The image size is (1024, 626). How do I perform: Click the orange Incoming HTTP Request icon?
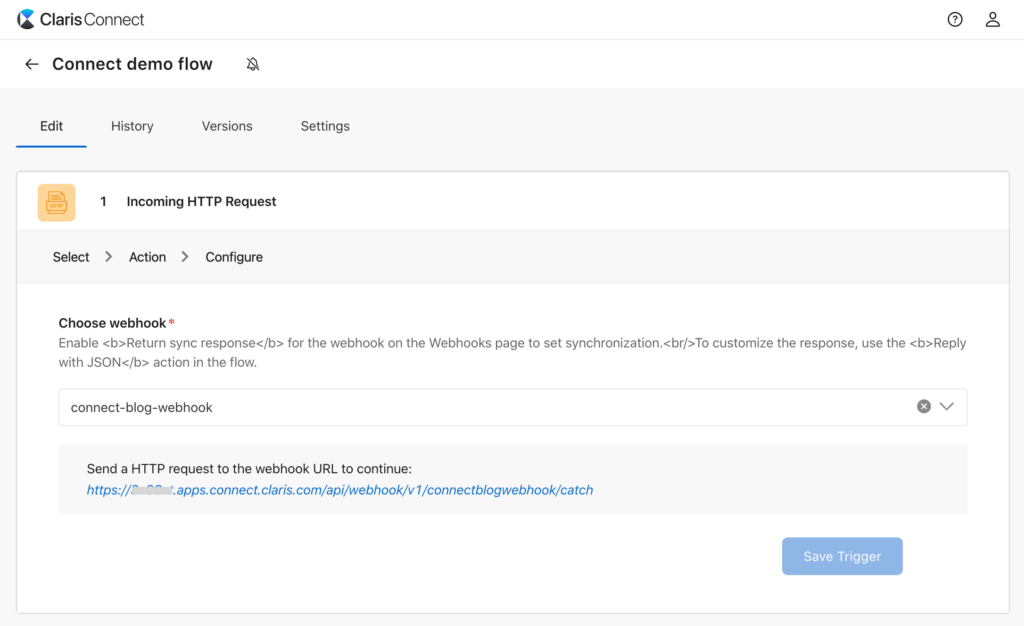click(56, 202)
